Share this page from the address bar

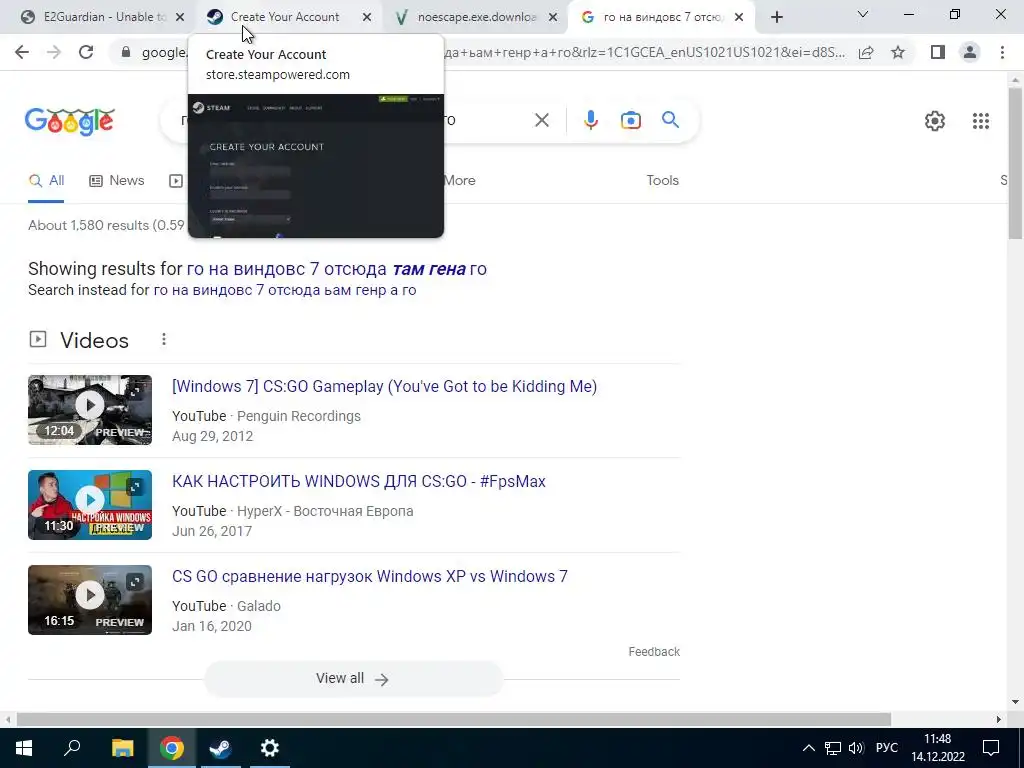click(x=866, y=52)
